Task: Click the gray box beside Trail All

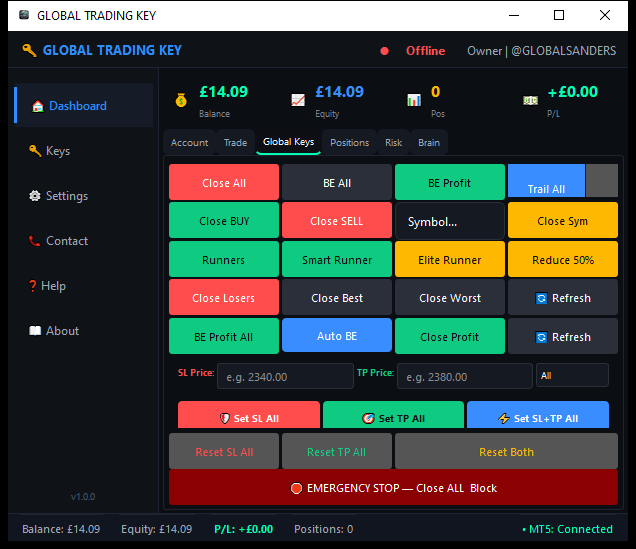Action: 602,181
